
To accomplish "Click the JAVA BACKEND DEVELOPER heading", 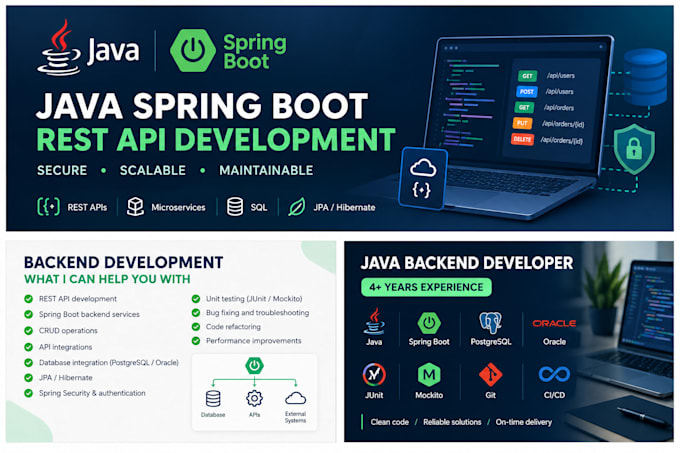I will click(x=467, y=263).
